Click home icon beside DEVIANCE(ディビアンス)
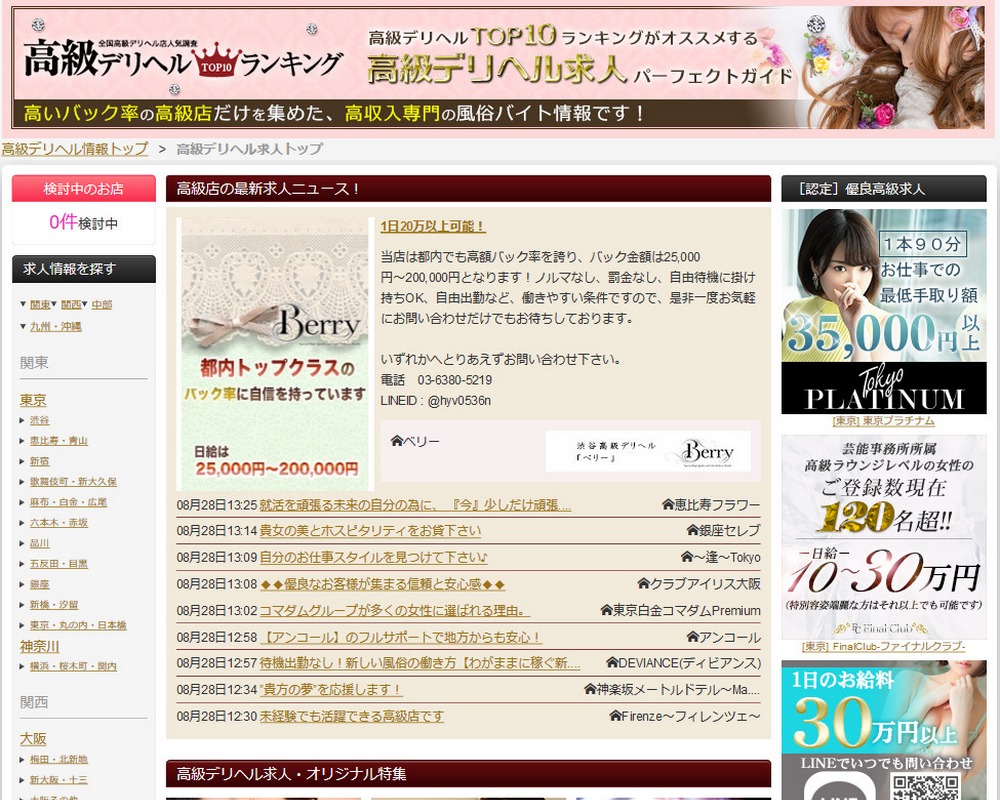This screenshot has width=1000, height=800. click(612, 663)
